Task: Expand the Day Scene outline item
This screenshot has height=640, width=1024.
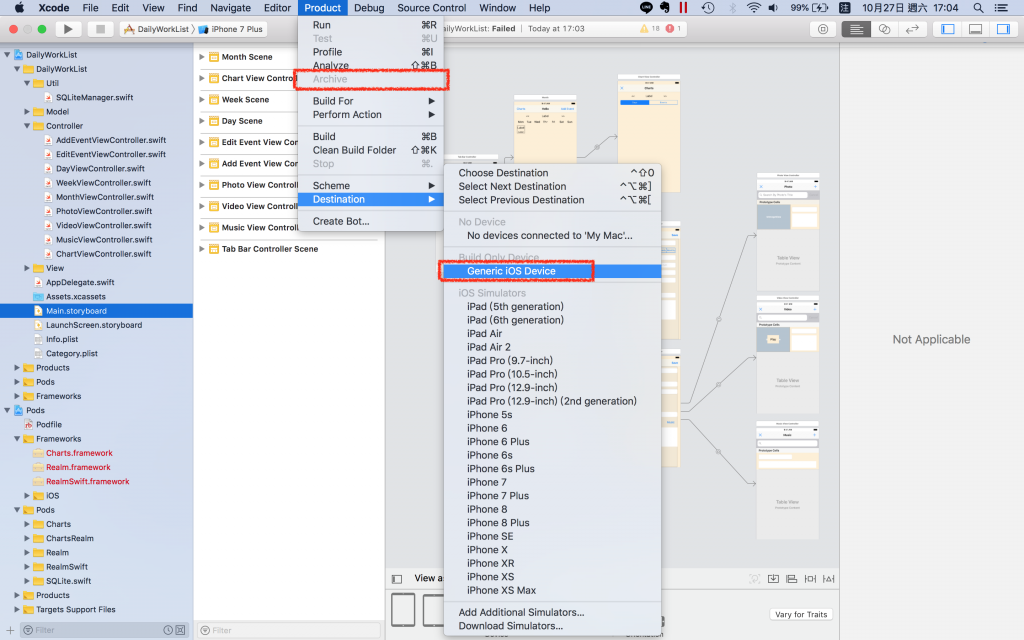Action: (x=202, y=121)
